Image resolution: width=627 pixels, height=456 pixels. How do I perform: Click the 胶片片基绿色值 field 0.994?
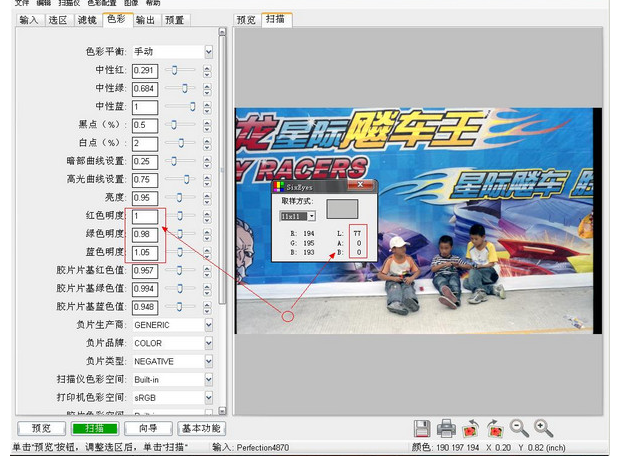coord(145,289)
